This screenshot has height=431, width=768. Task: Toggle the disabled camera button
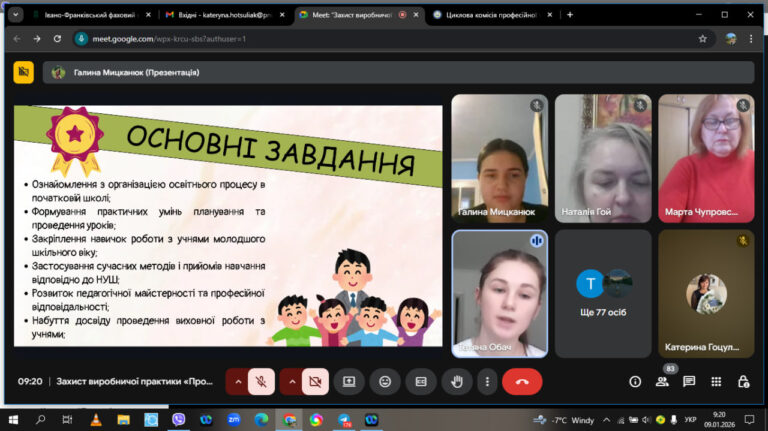(315, 382)
